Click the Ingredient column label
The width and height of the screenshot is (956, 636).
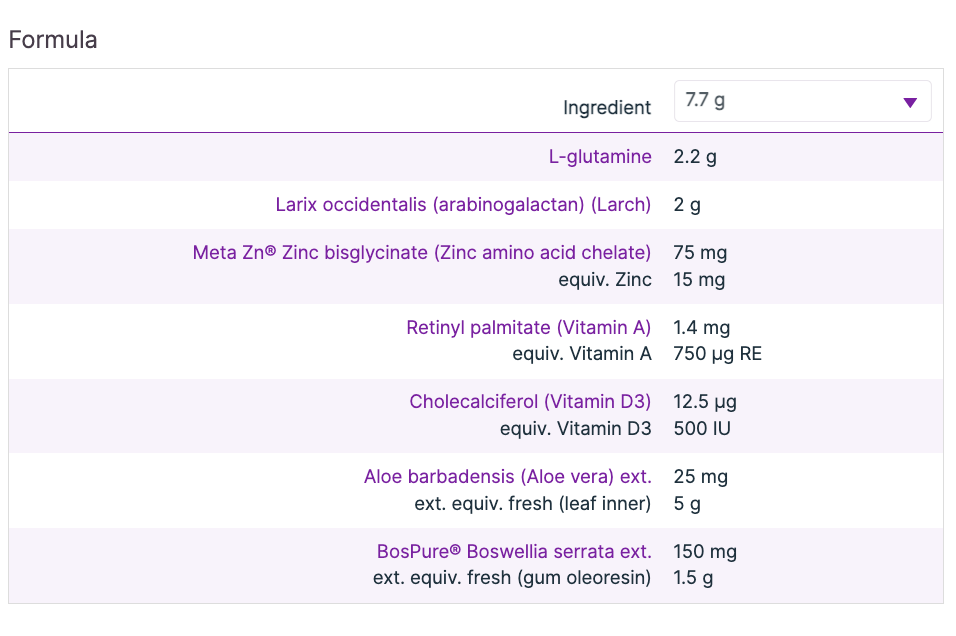coord(607,107)
